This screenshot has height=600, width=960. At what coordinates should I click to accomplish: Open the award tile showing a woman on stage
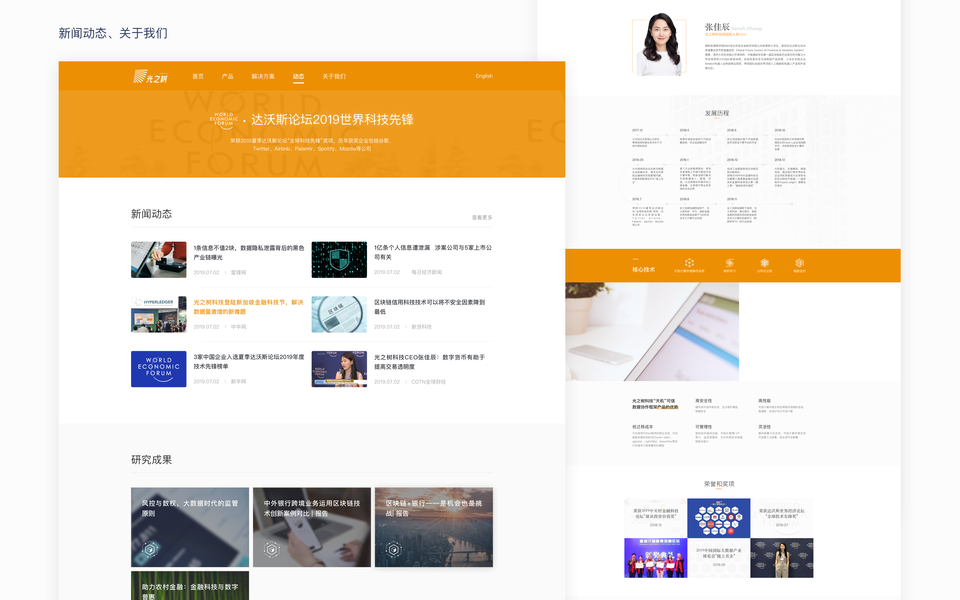click(x=782, y=558)
